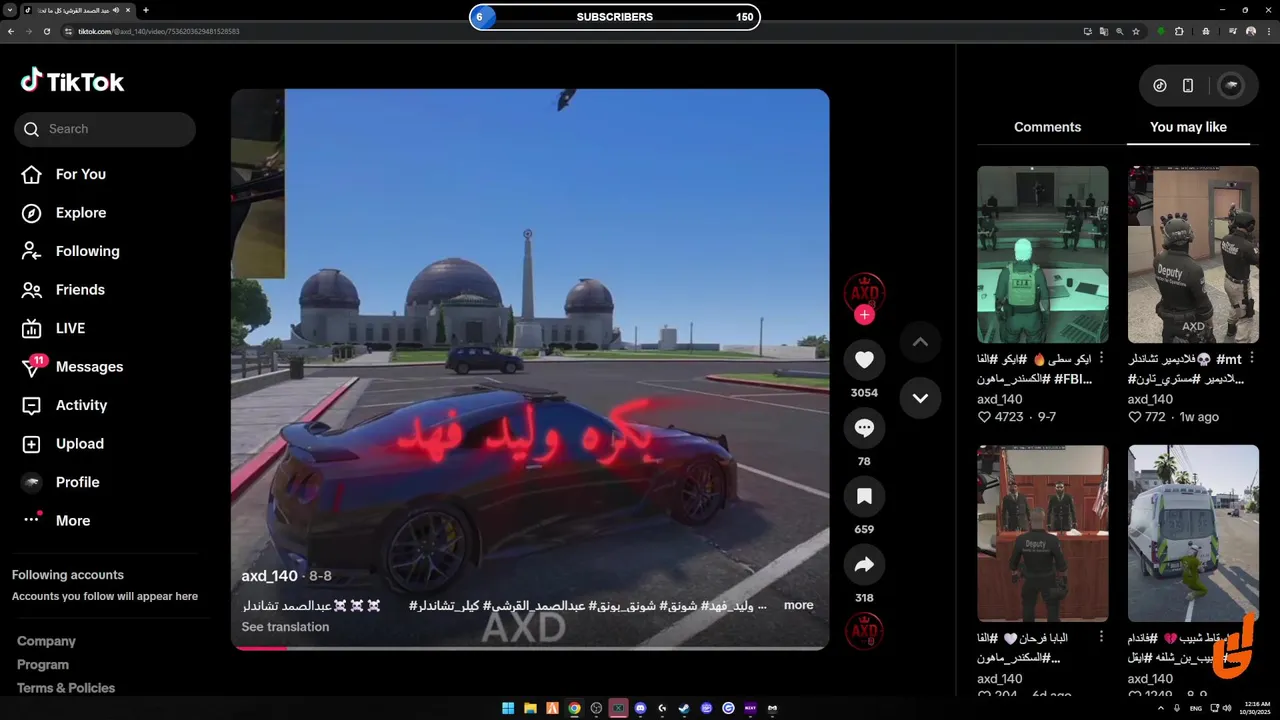This screenshot has height=720, width=1280.
Task: Open File Explorer from the taskbar
Action: [x=530, y=708]
